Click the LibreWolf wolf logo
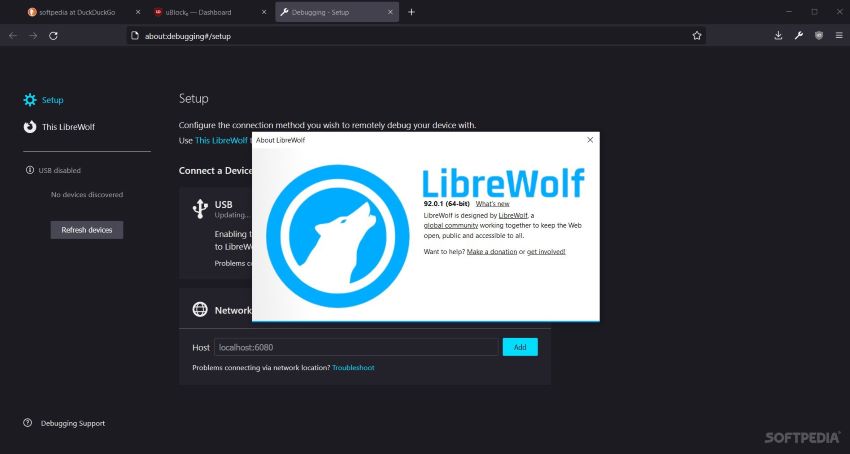 [x=337, y=236]
